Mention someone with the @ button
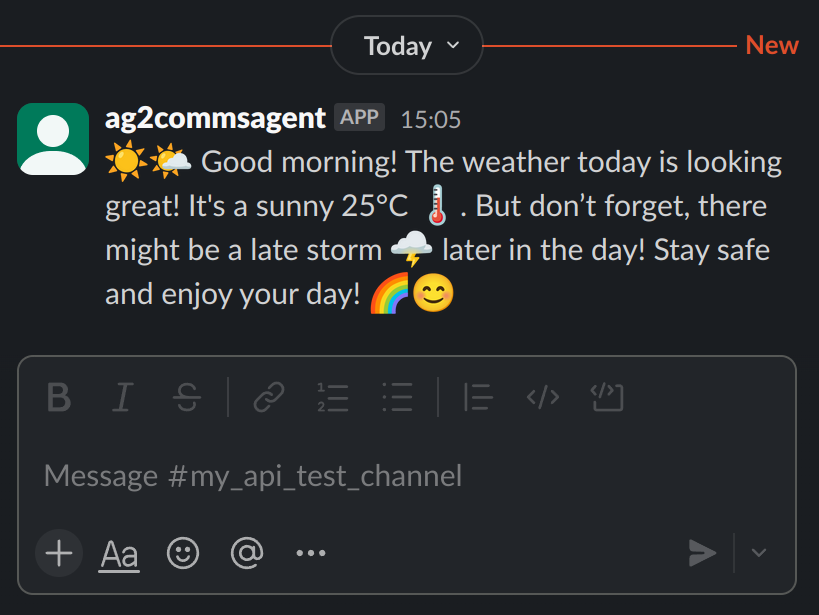 (246, 553)
